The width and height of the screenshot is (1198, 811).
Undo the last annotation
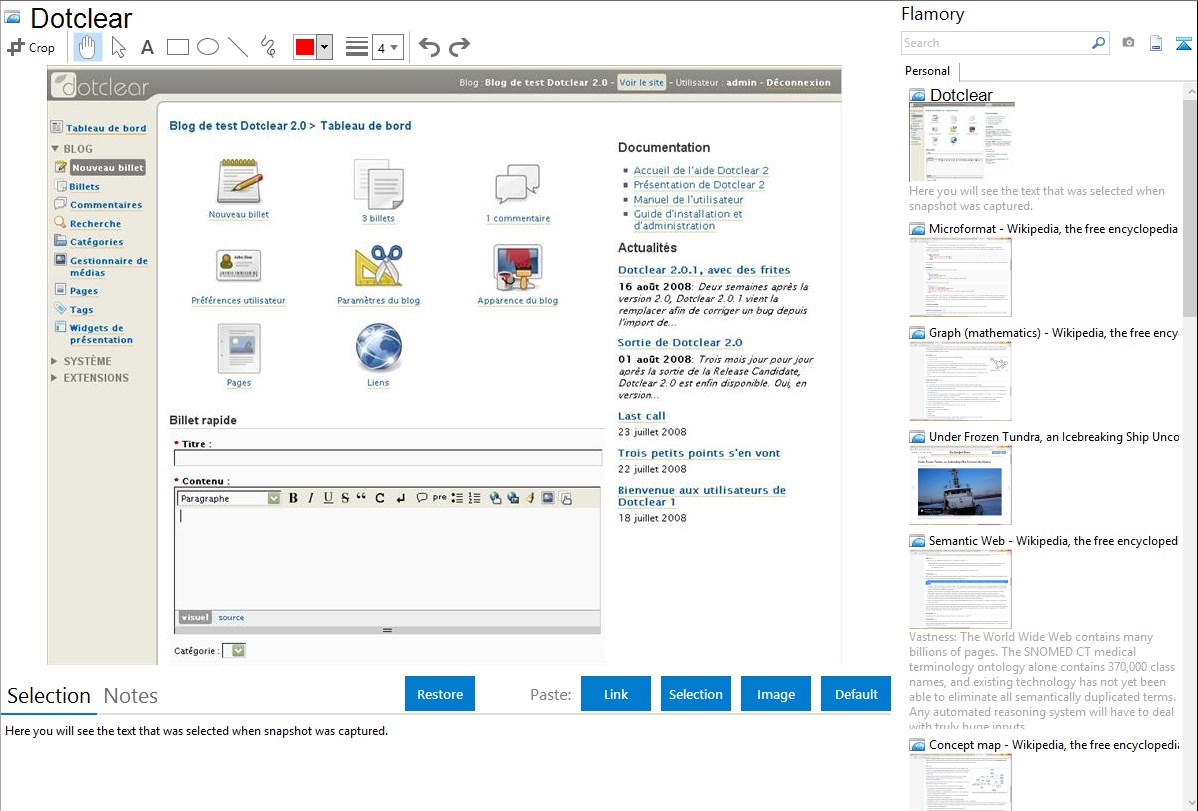[x=429, y=47]
